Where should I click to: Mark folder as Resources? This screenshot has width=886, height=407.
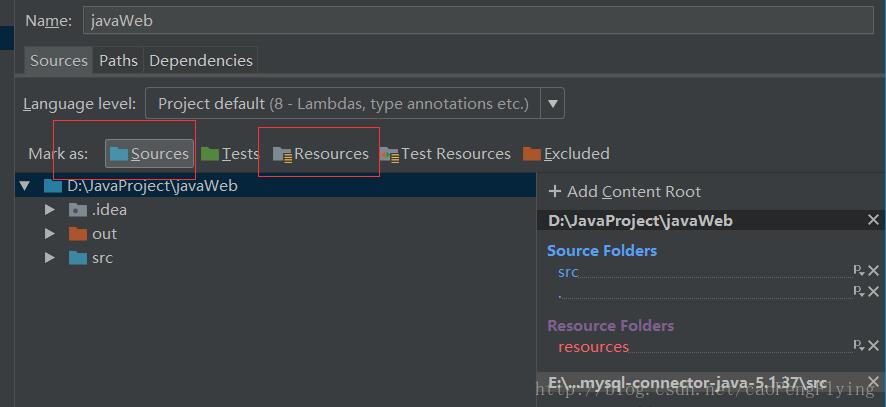pos(321,154)
